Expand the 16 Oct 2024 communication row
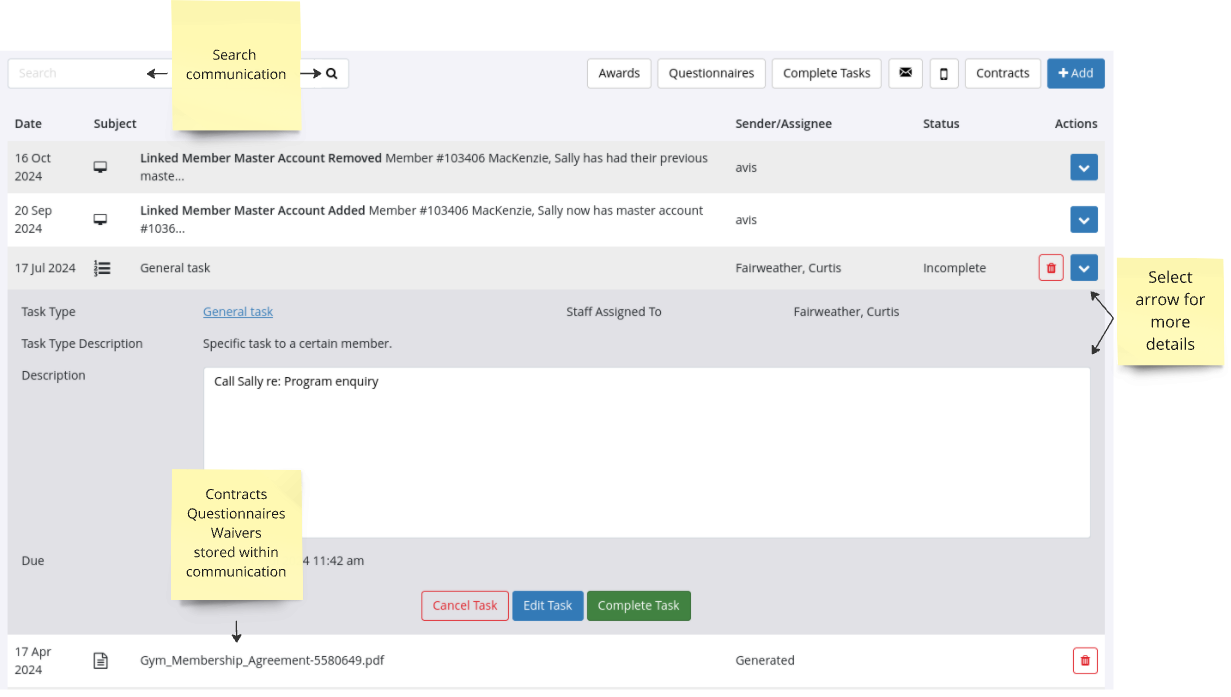Screen dimensions: 1231x697 [x=1083, y=167]
